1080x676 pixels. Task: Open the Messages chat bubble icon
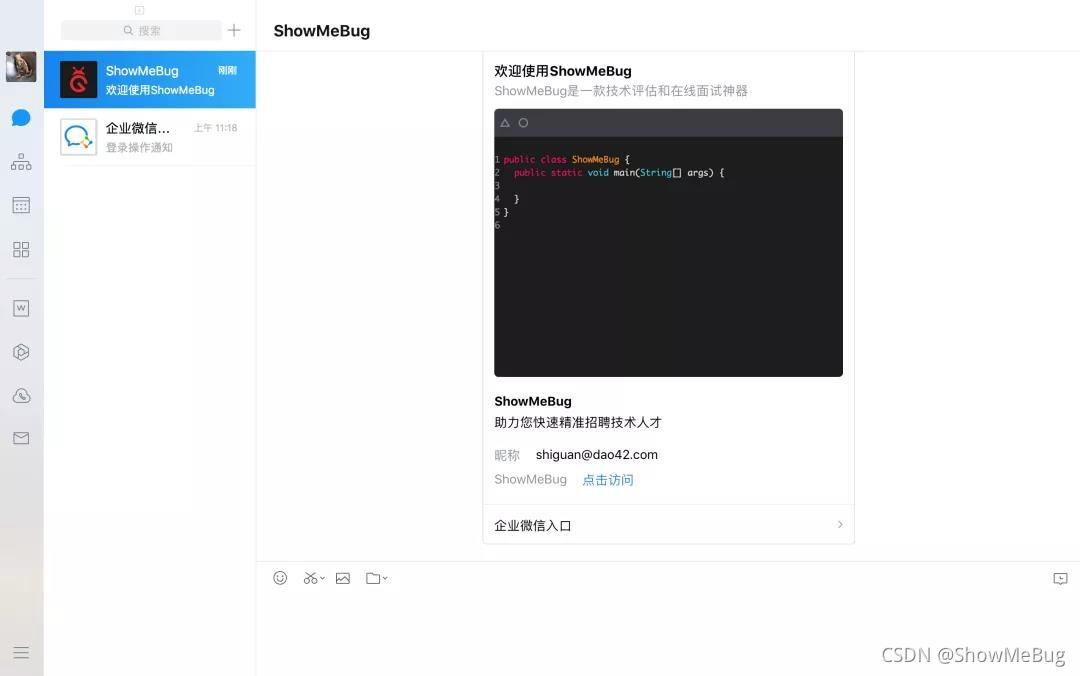21,118
